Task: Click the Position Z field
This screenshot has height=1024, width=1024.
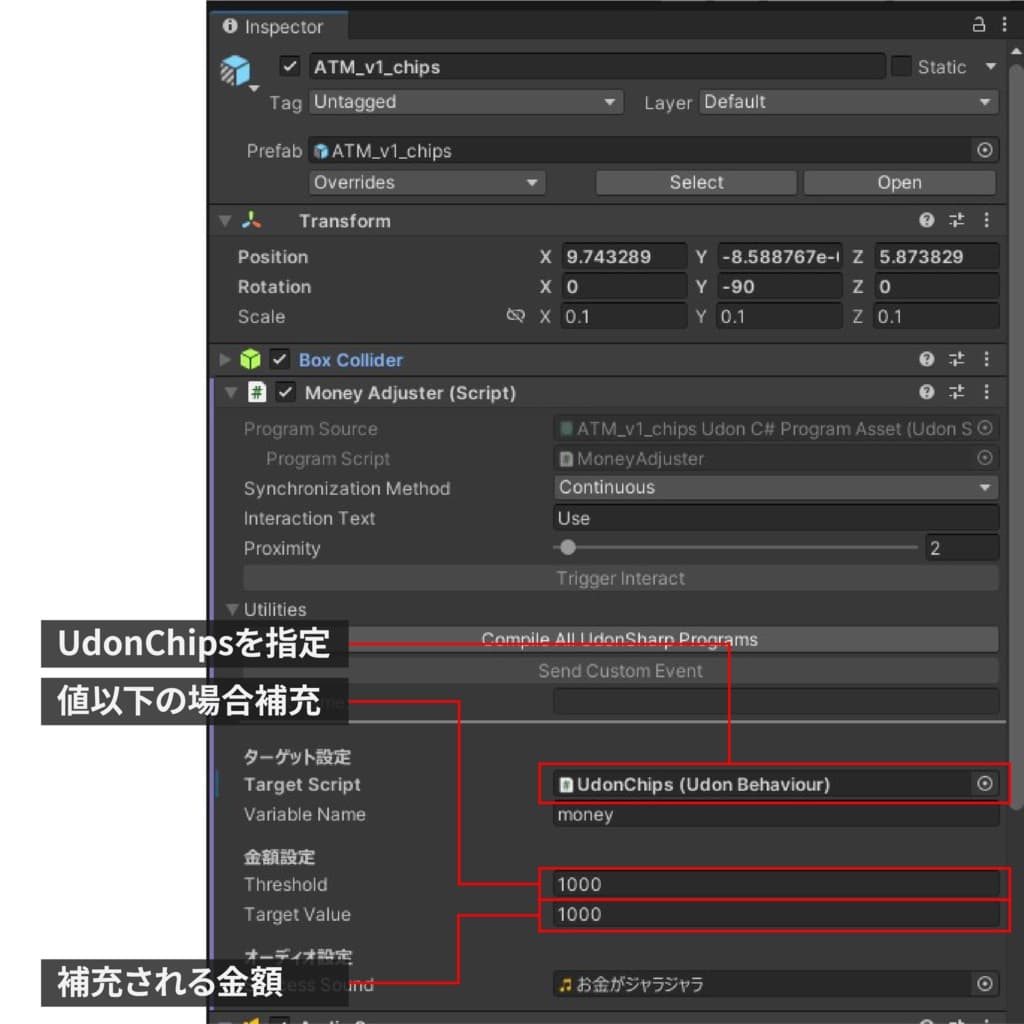Action: pyautogui.click(x=936, y=257)
